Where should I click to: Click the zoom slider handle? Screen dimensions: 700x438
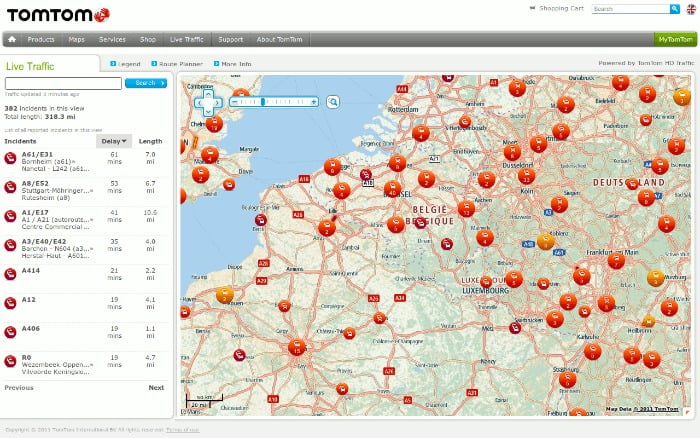coord(263,102)
